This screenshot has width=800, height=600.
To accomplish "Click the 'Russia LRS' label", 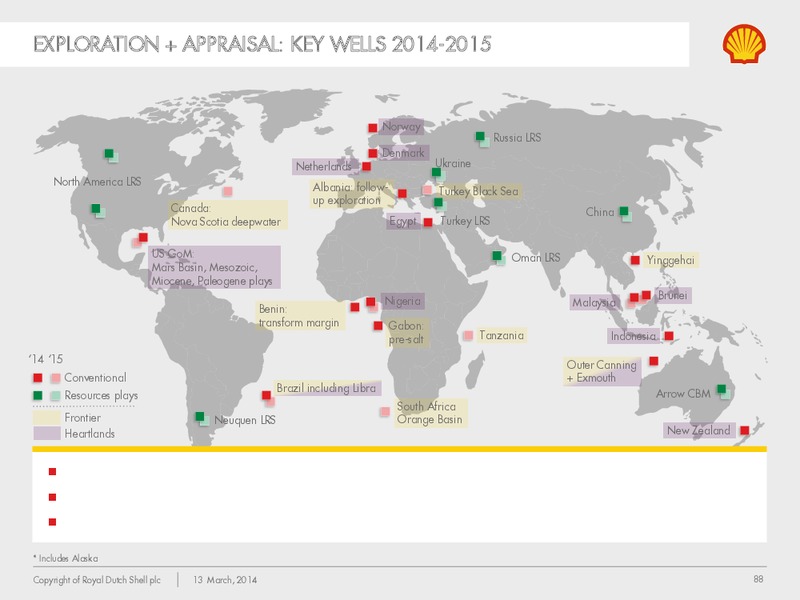I will 517,138.
